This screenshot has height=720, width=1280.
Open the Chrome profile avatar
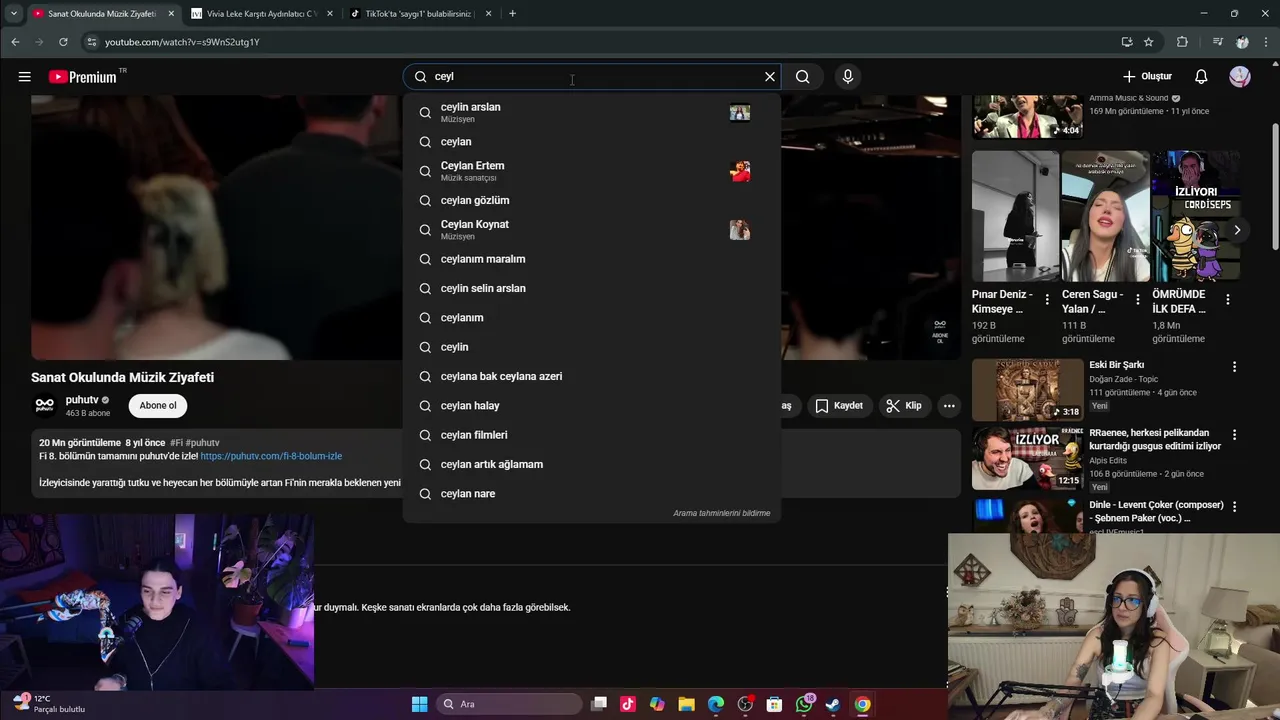tap(1242, 42)
